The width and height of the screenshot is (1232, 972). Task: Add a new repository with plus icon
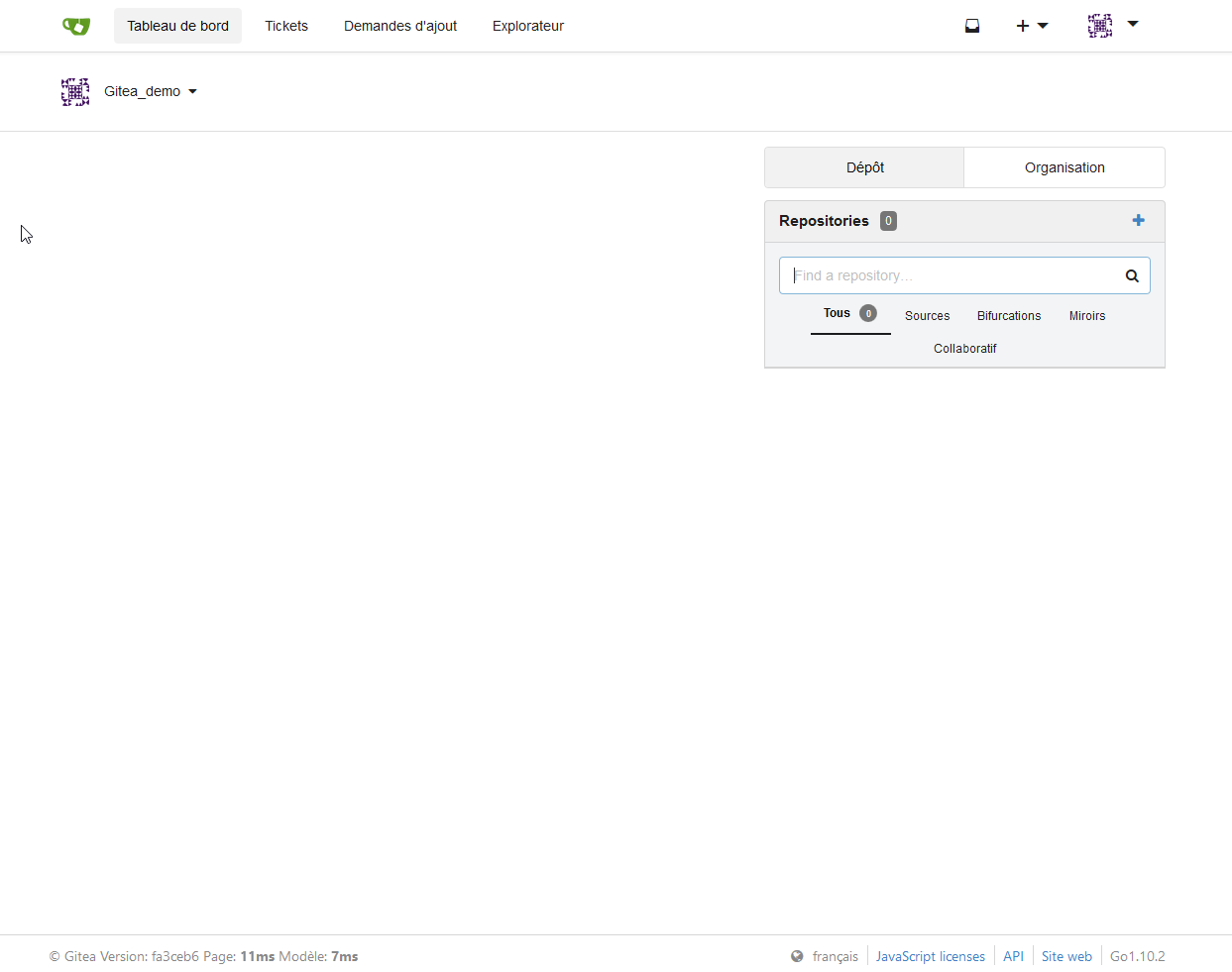point(1138,220)
